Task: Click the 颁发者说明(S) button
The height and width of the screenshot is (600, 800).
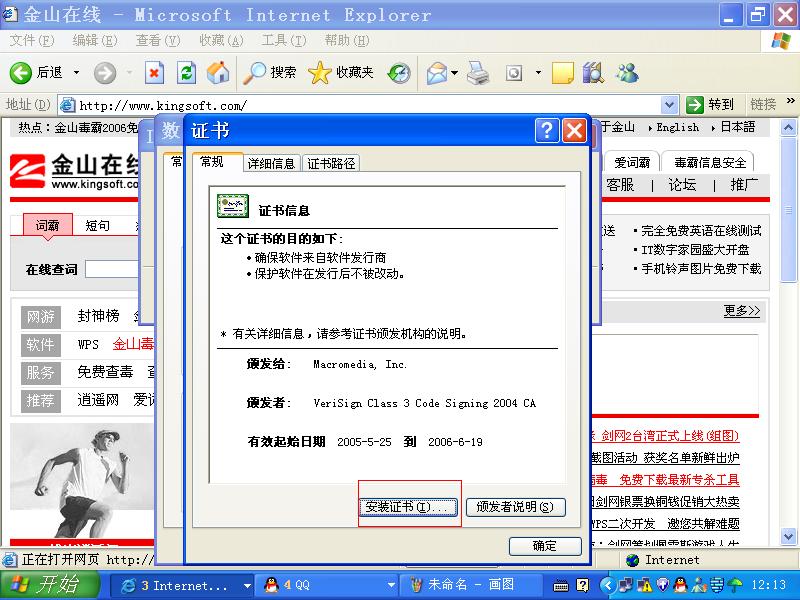Action: click(x=515, y=507)
